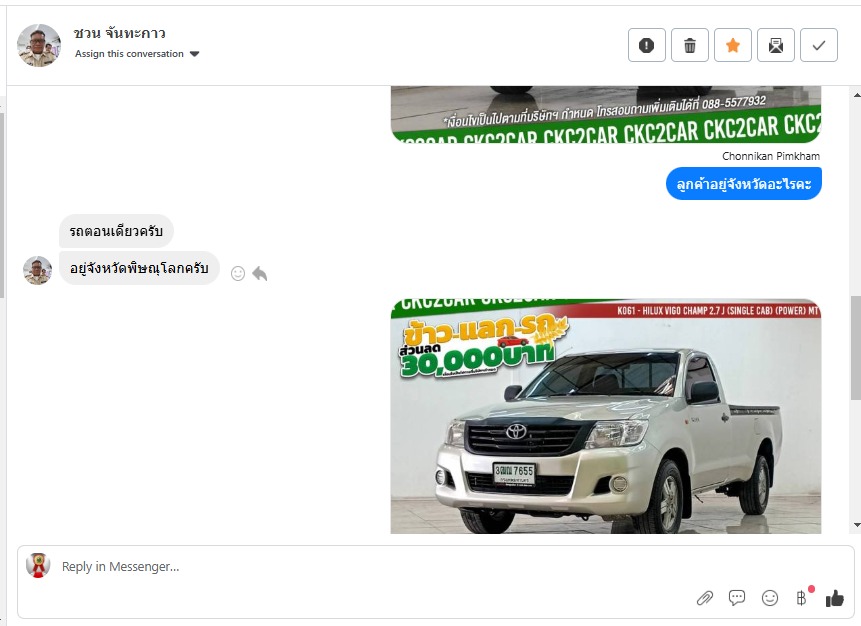This screenshot has width=861, height=626.
Task: Open the CKC2CAR banner image at top
Action: click(606, 114)
